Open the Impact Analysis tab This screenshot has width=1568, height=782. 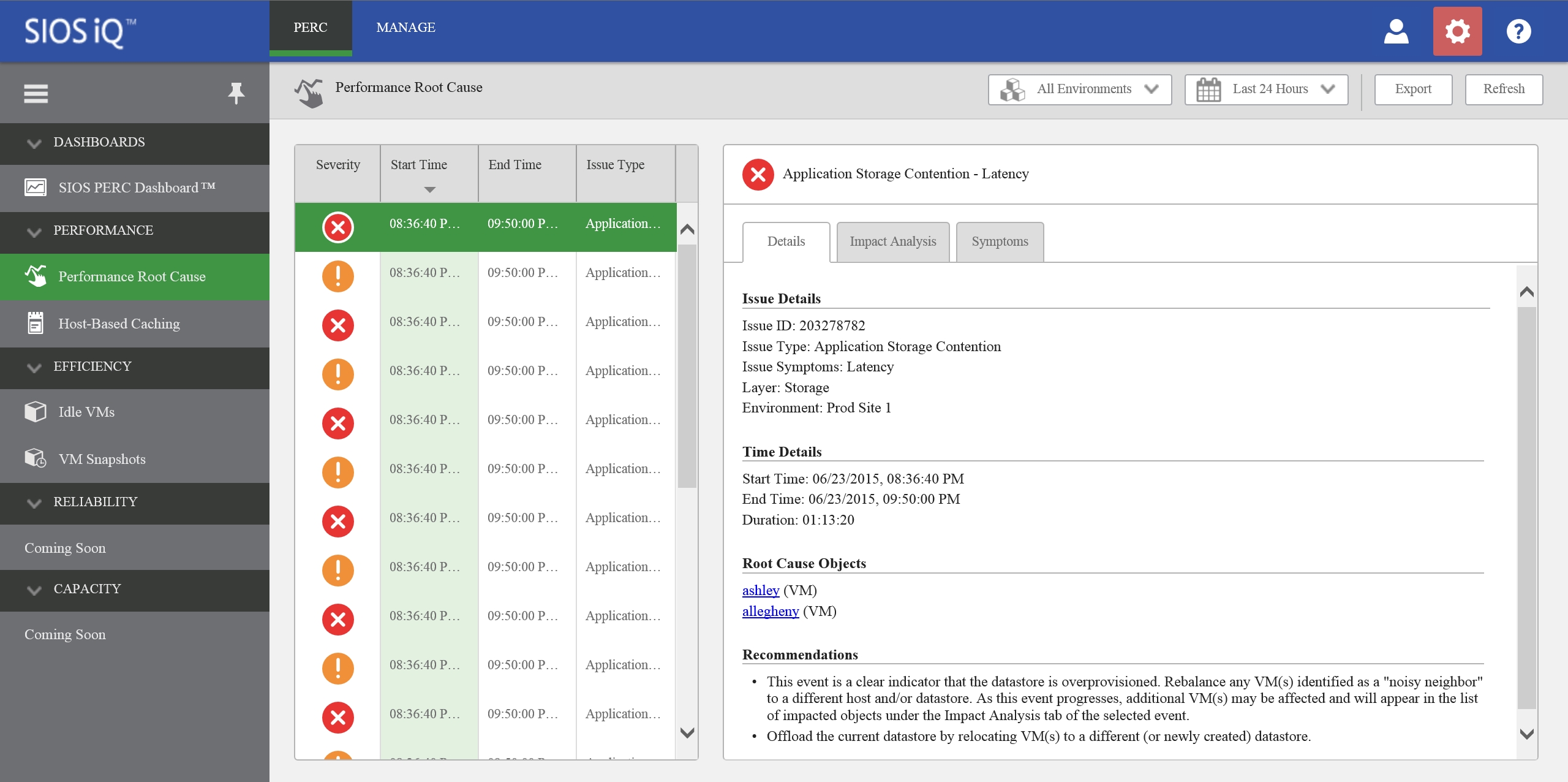coord(893,241)
